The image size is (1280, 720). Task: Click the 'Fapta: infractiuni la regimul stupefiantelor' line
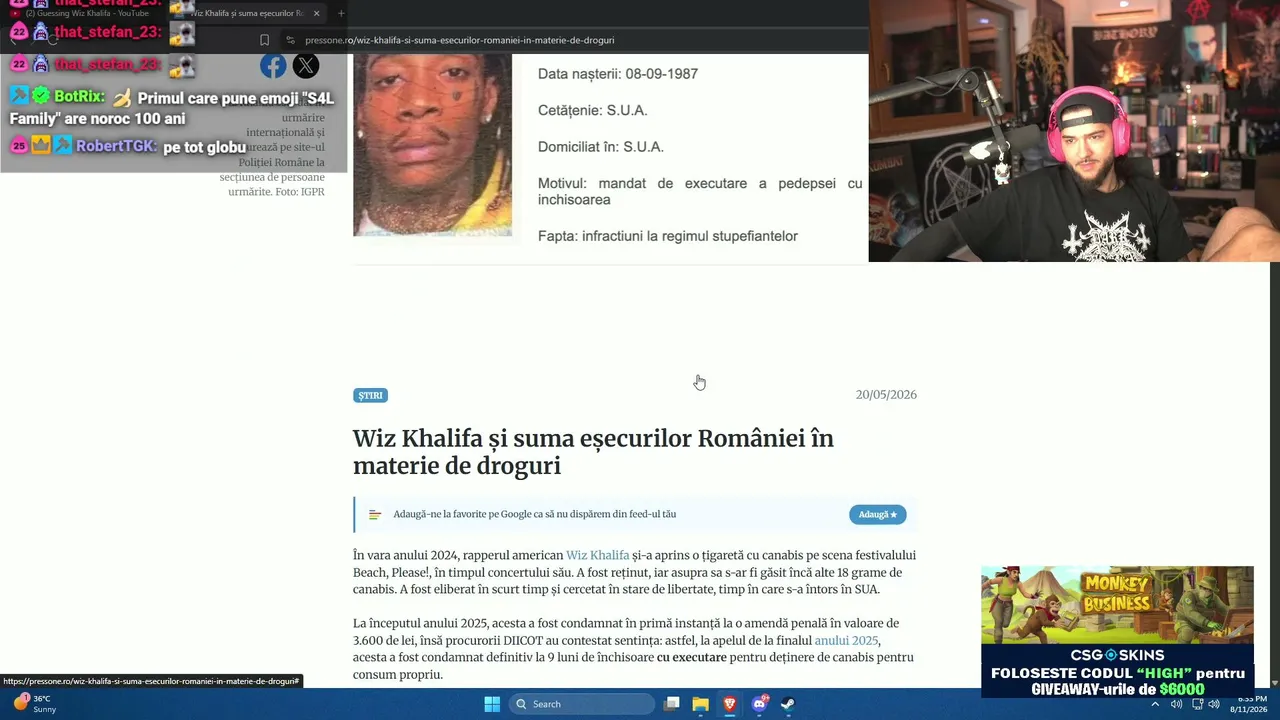pos(668,236)
